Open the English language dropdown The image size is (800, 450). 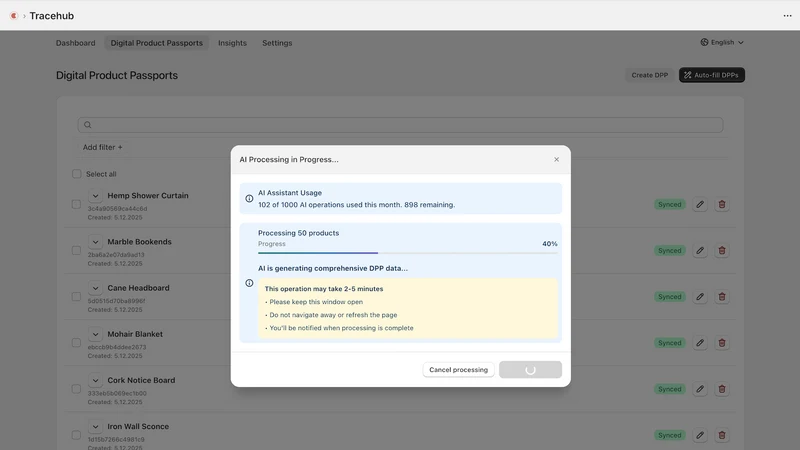click(722, 42)
